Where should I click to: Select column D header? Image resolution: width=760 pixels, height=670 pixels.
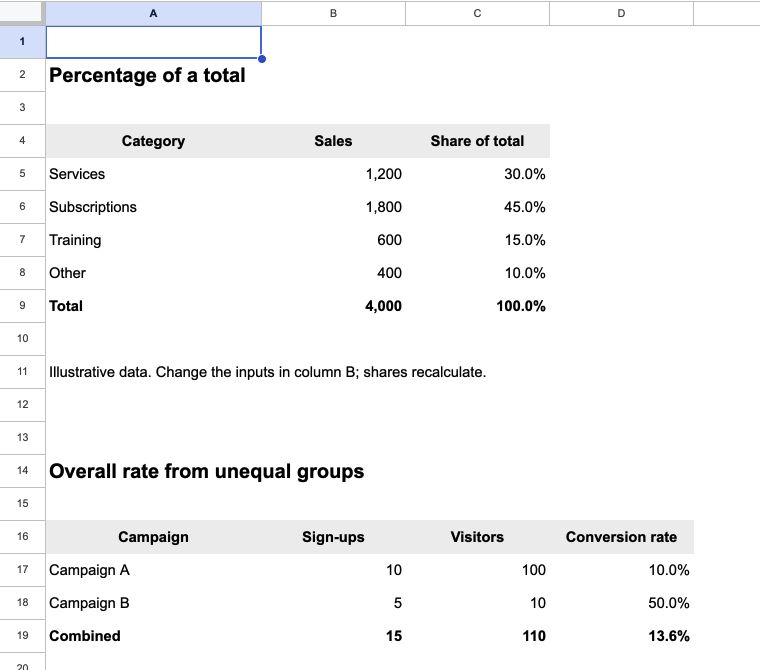(x=621, y=13)
